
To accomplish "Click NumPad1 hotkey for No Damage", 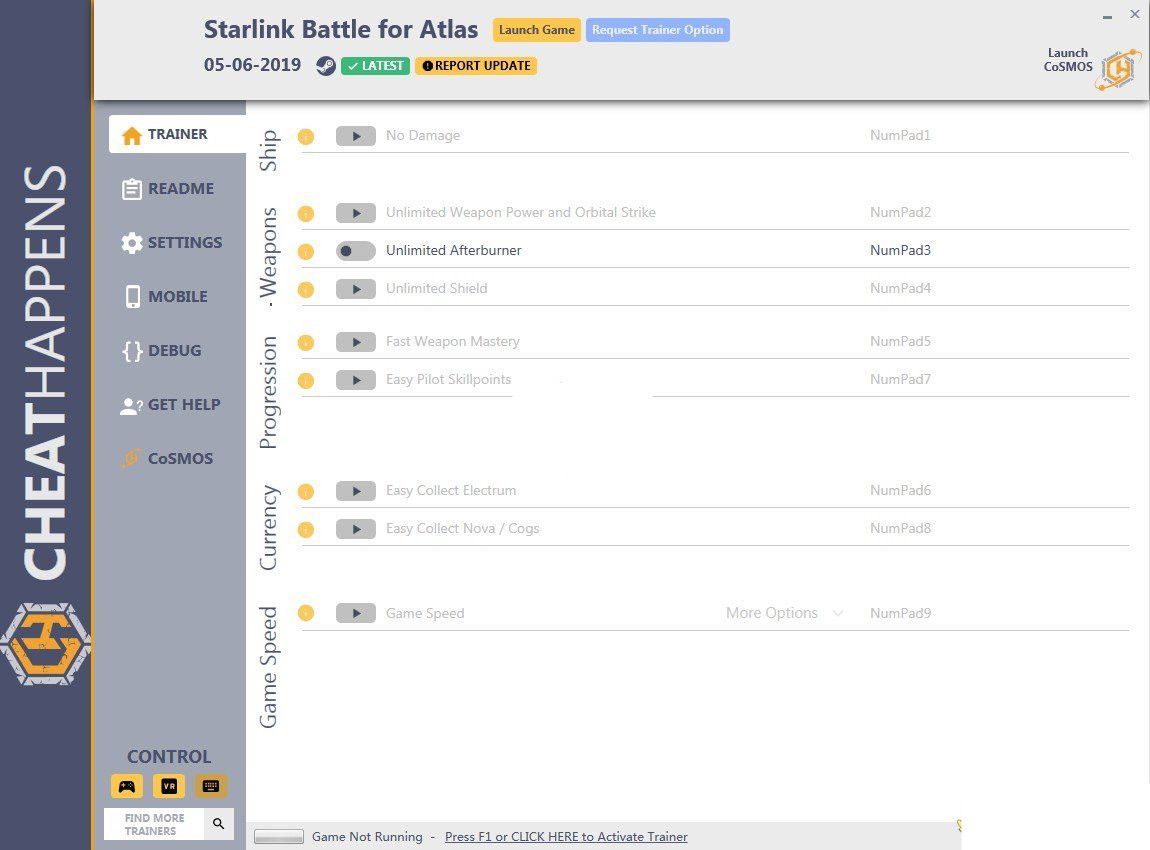I will coord(900,136).
